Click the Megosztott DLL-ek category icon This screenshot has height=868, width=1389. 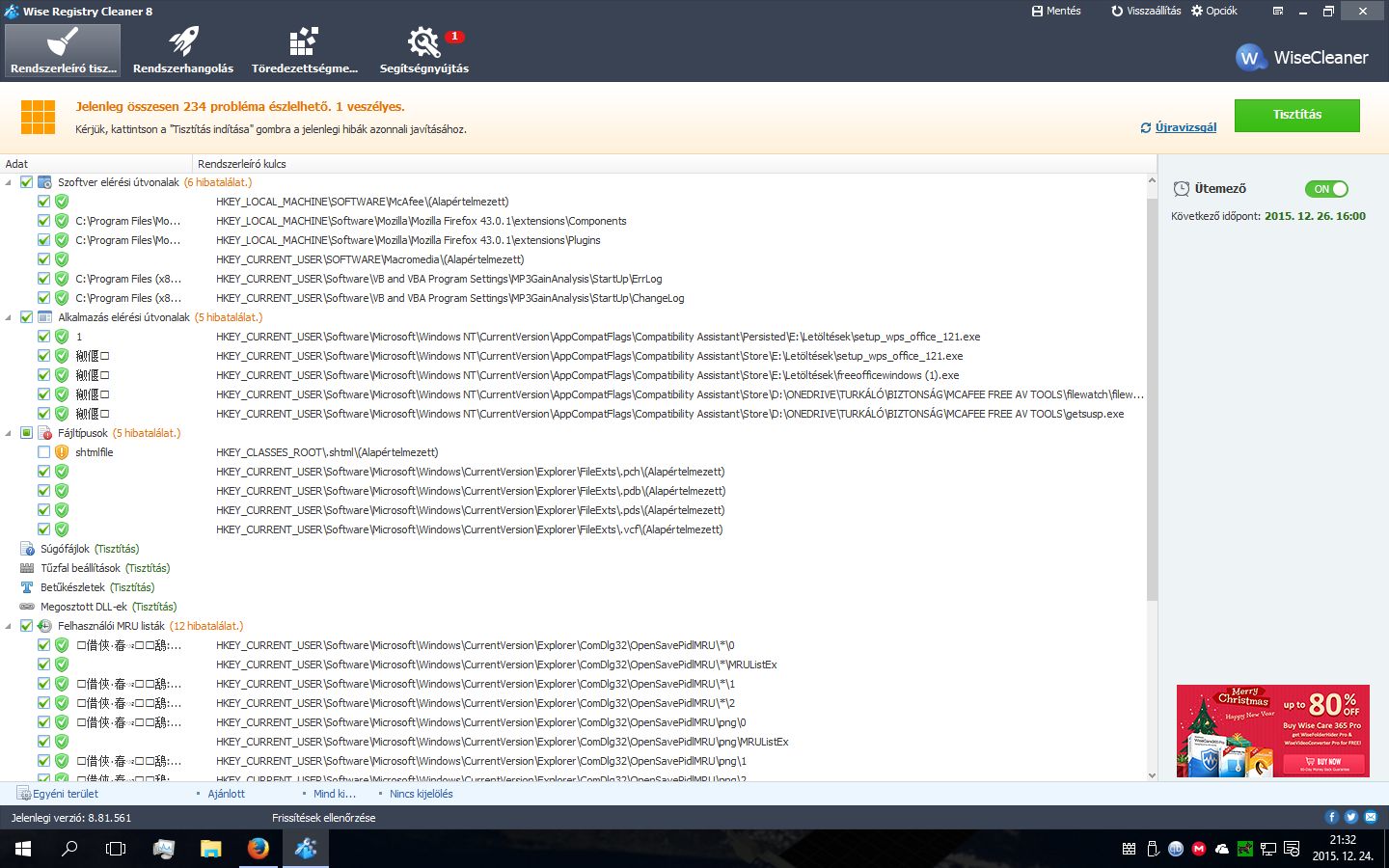[x=27, y=607]
